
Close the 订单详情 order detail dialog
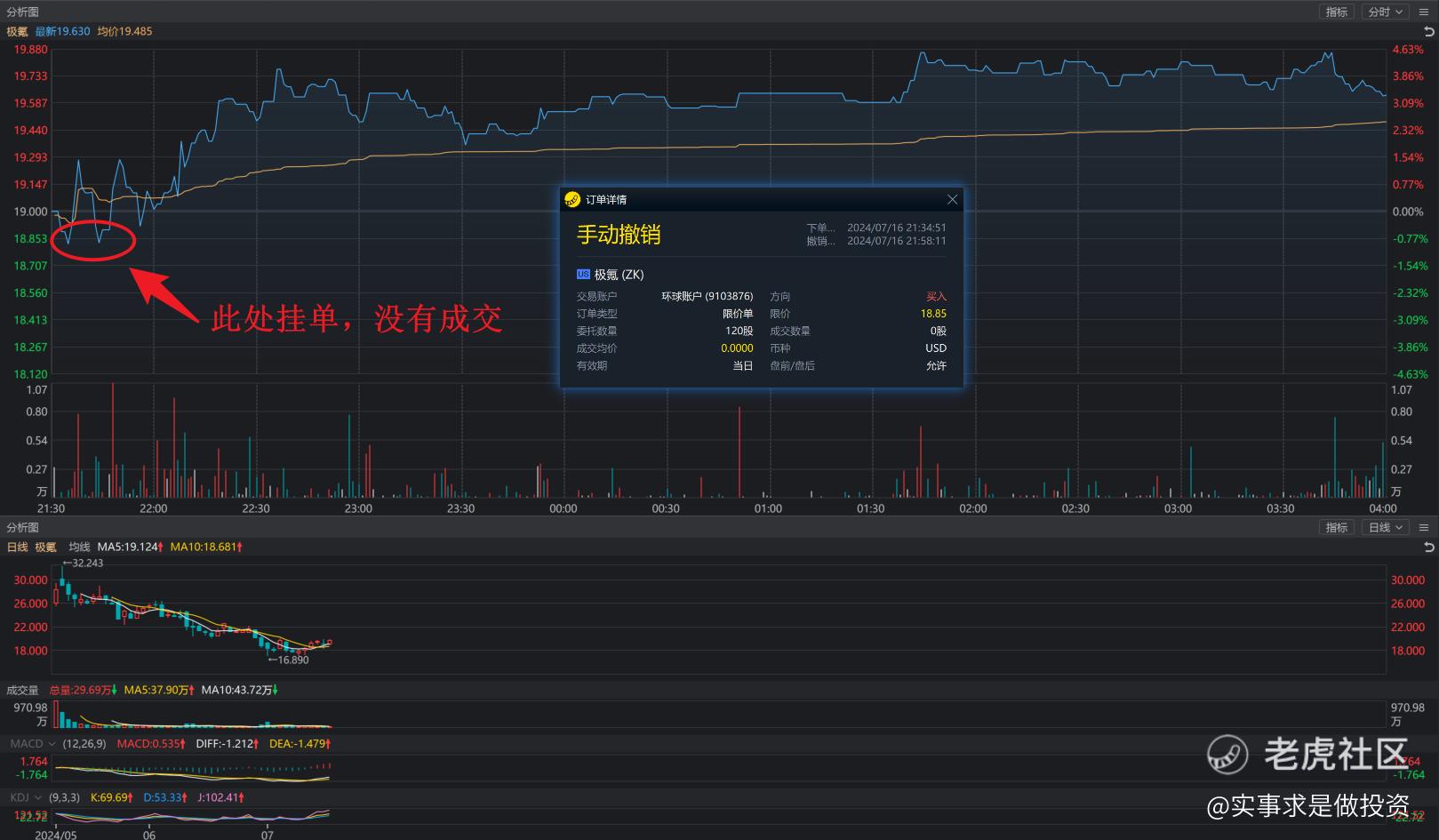(x=952, y=199)
